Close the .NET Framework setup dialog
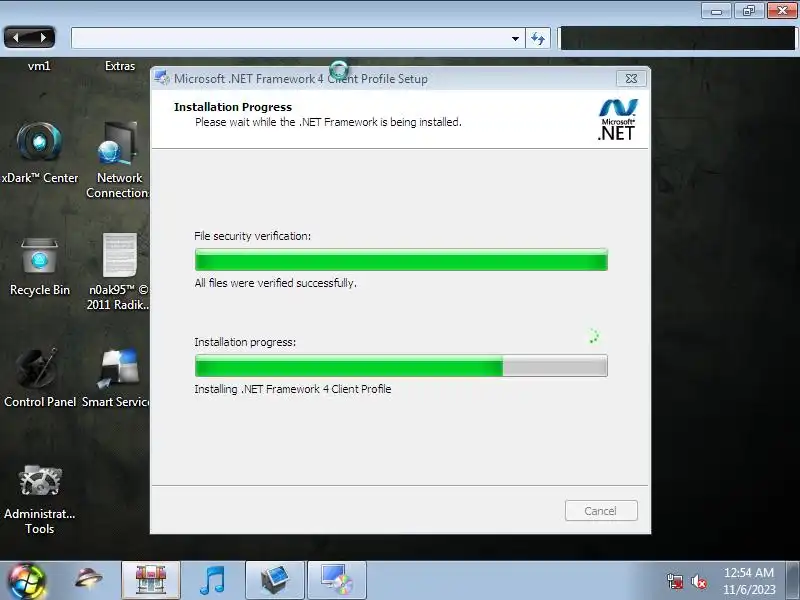Screen dimensions: 800x600 pos(631,79)
